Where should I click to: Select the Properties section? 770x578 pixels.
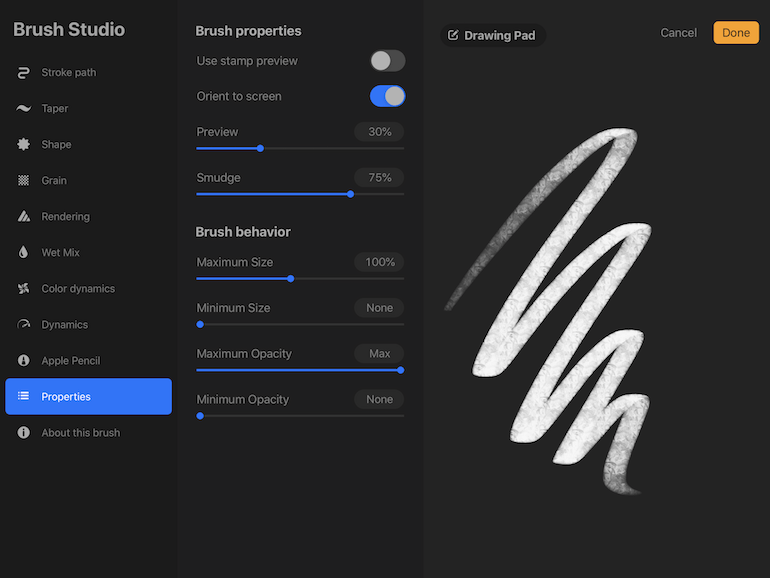pos(88,396)
